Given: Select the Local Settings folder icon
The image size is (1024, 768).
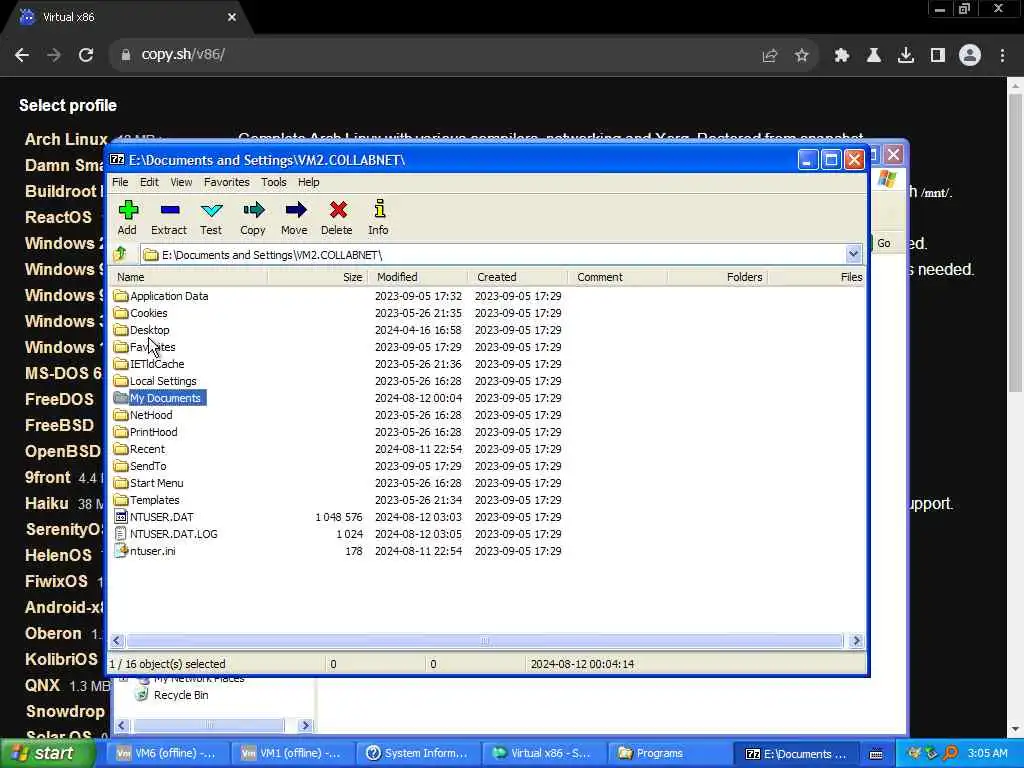Looking at the screenshot, I should click(120, 381).
